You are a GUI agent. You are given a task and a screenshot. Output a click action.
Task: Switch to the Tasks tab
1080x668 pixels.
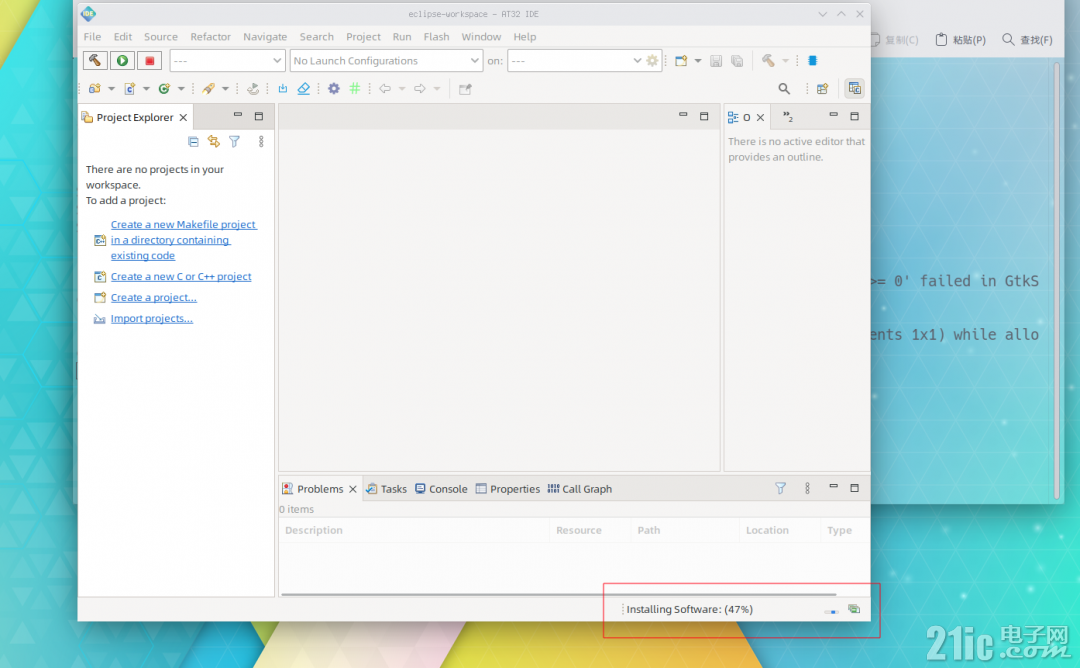(x=386, y=489)
